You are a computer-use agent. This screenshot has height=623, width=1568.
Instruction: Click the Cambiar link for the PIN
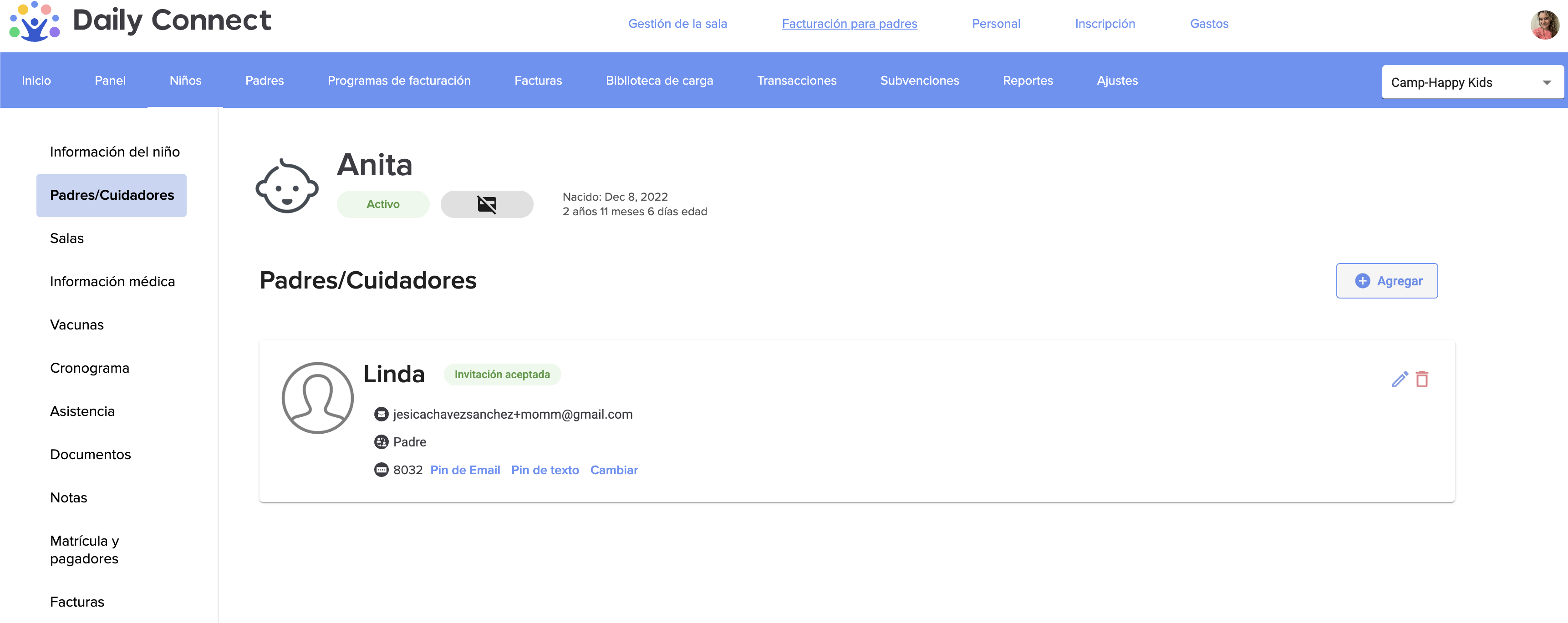614,470
